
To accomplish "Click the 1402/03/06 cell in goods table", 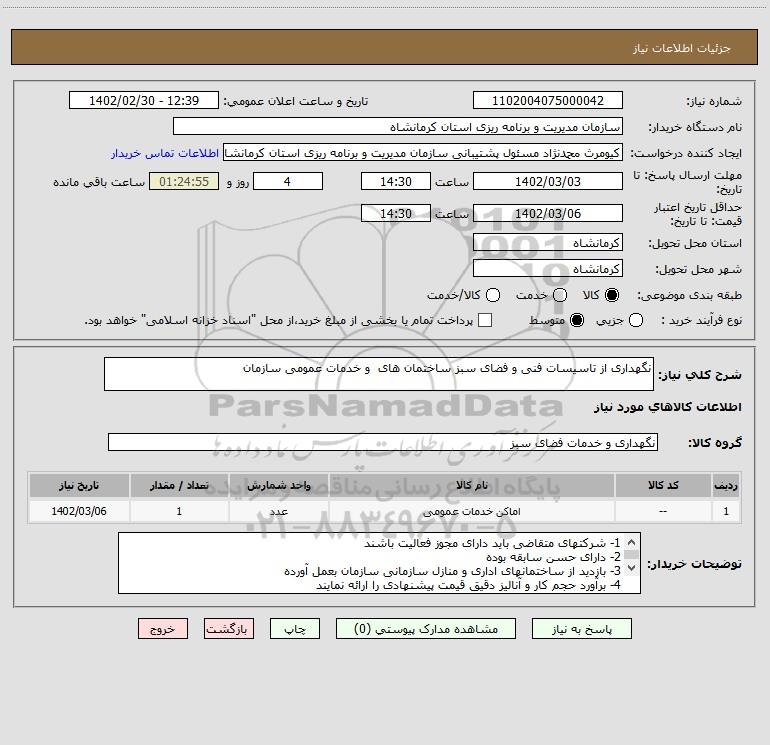I will (x=79, y=511).
